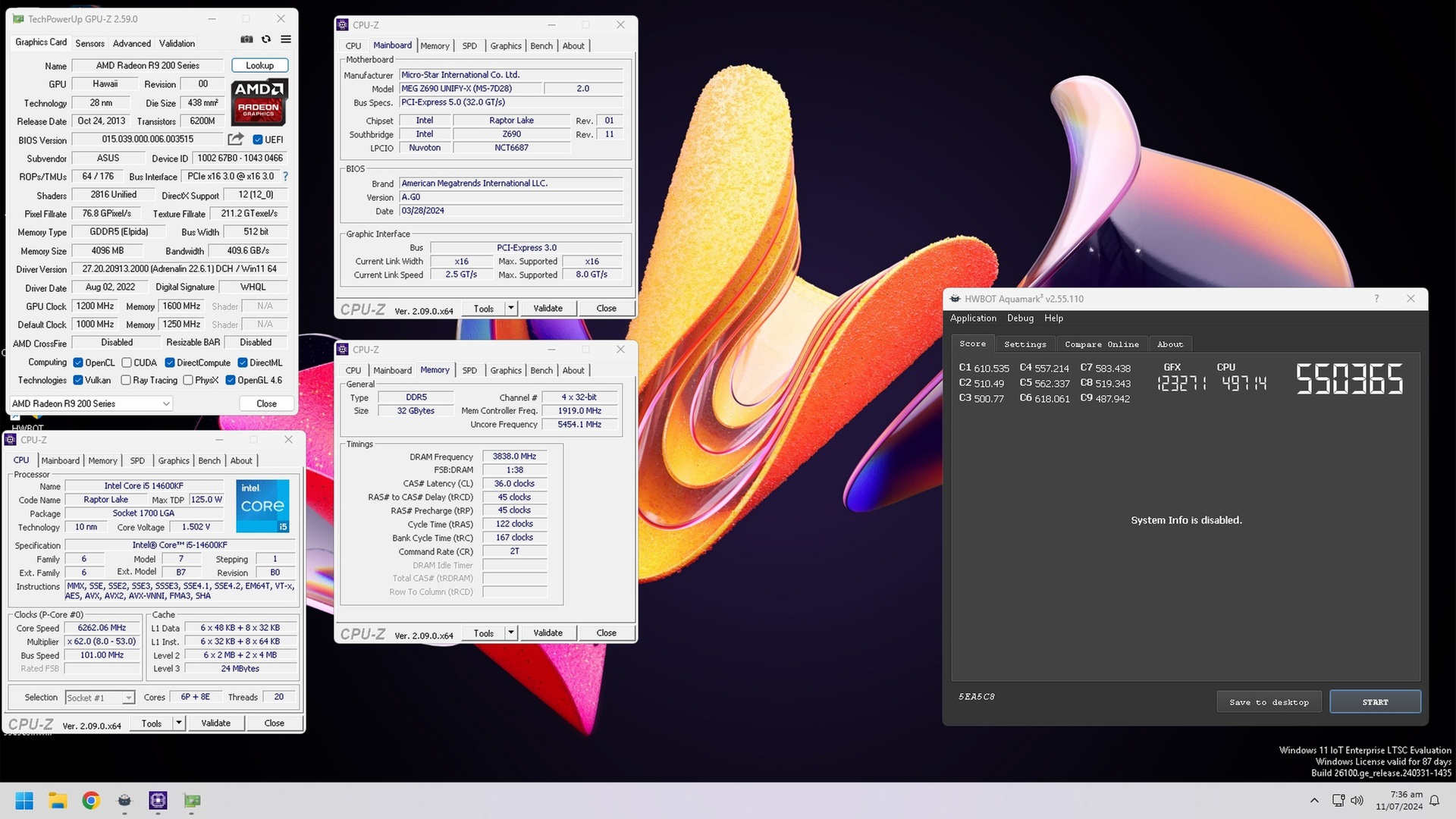Toggle the PhysX checkbox
The height and width of the screenshot is (819, 1456).
188,380
